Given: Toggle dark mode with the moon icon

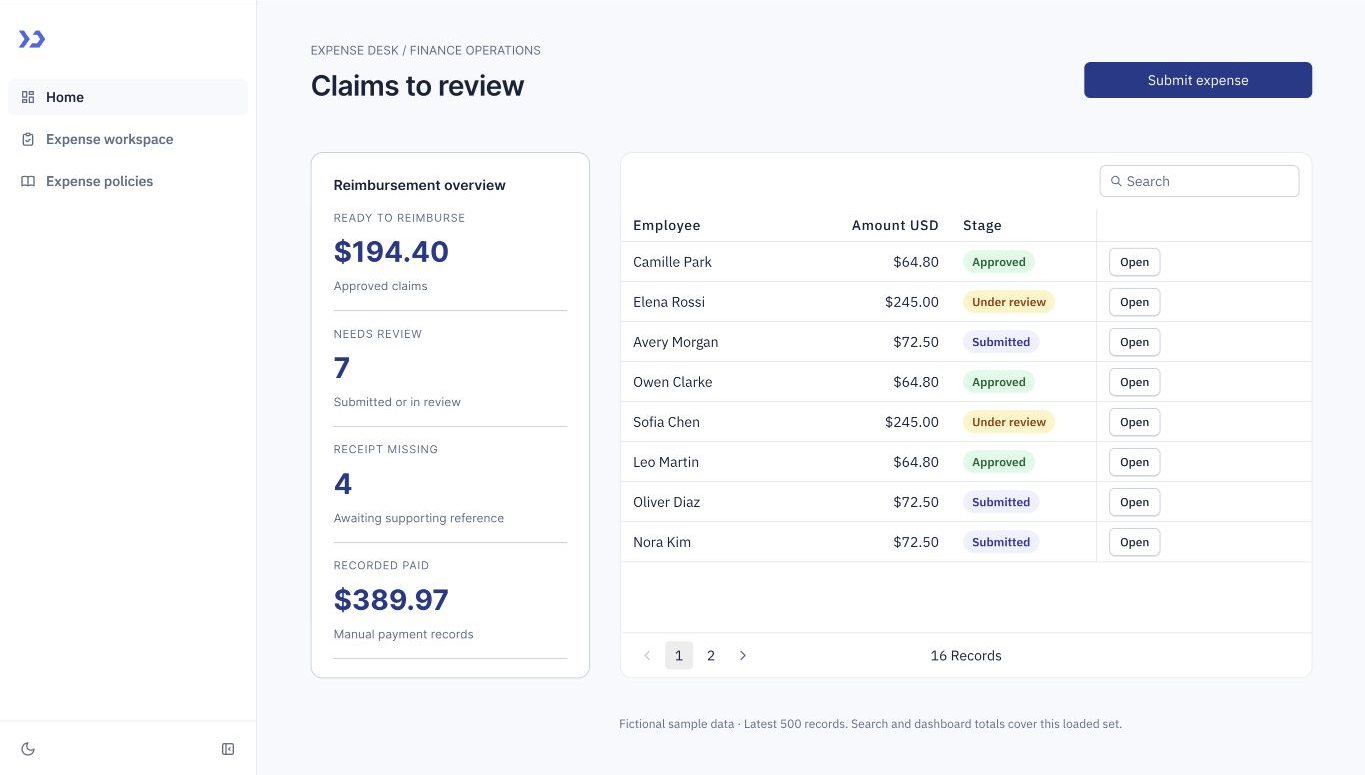Looking at the screenshot, I should click(28, 749).
